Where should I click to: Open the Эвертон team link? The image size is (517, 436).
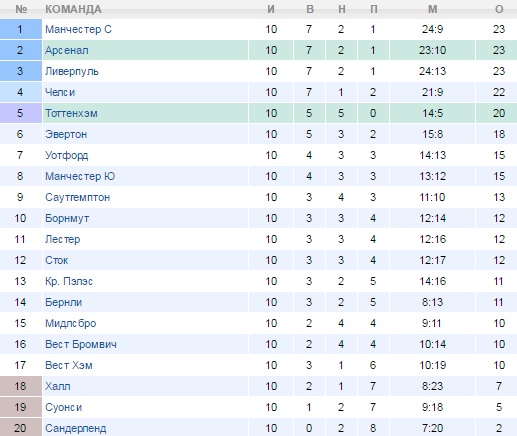point(66,134)
